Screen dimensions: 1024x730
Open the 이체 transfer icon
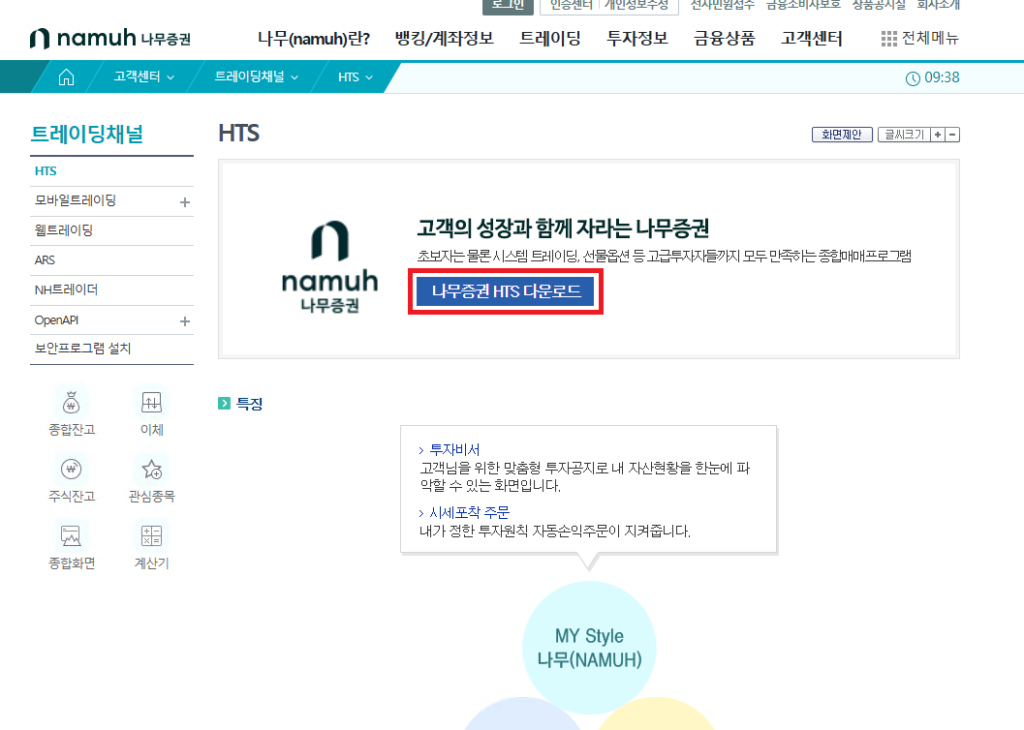pos(152,403)
